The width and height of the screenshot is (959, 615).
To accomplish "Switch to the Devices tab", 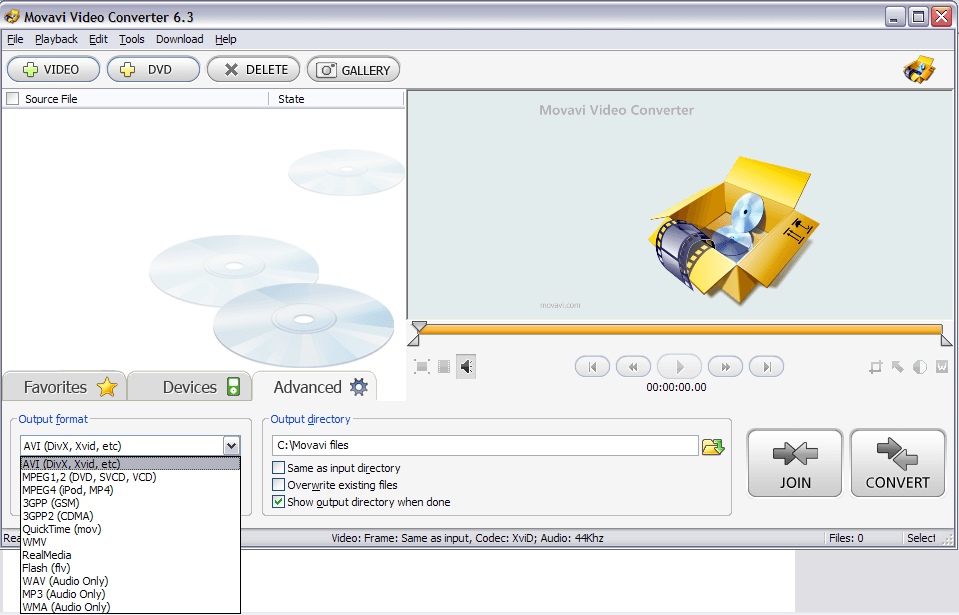I will pyautogui.click(x=189, y=386).
